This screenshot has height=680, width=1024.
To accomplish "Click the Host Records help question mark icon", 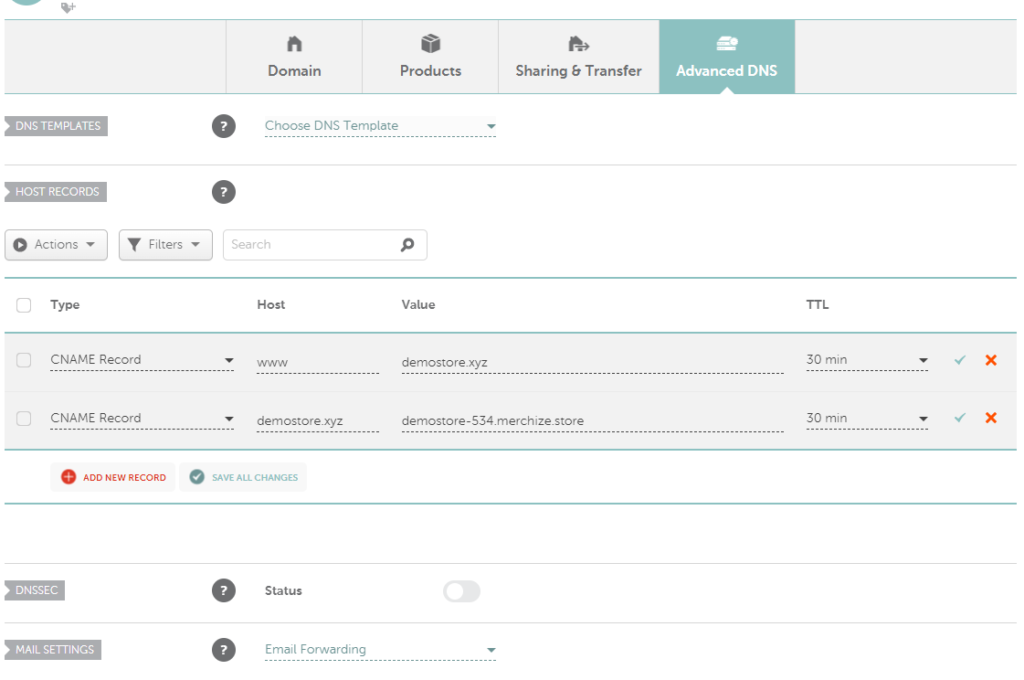I will click(223, 192).
